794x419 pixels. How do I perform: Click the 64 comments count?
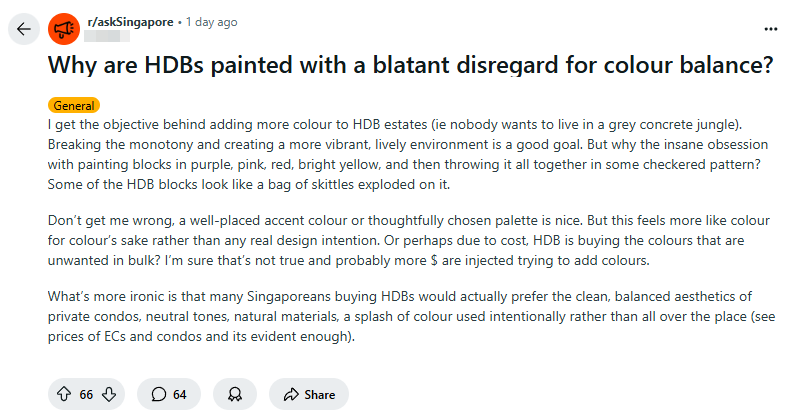click(x=180, y=394)
